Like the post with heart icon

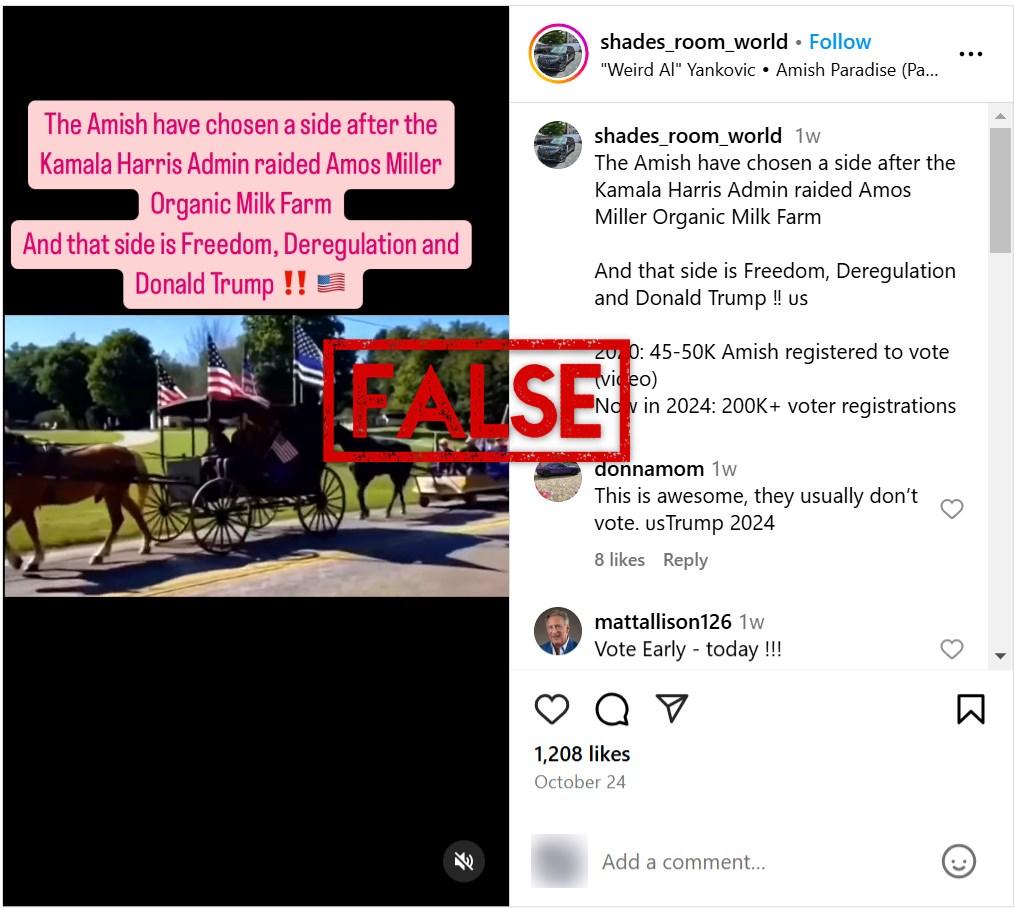(x=552, y=709)
